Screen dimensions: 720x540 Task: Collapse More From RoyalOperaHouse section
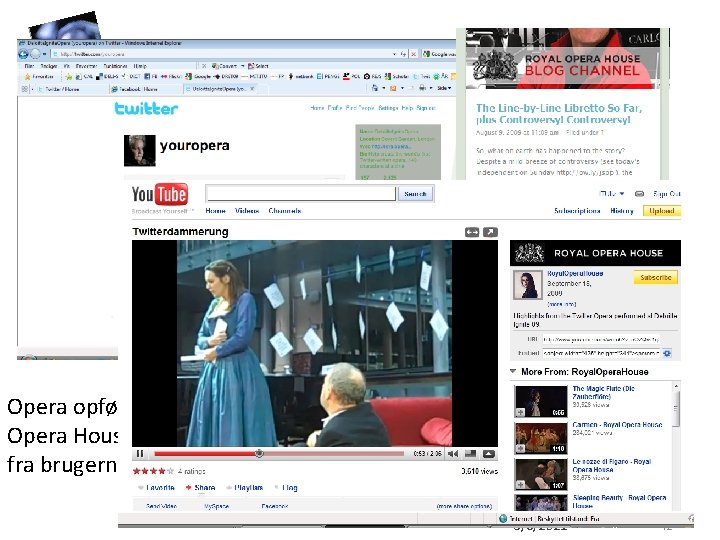click(513, 371)
